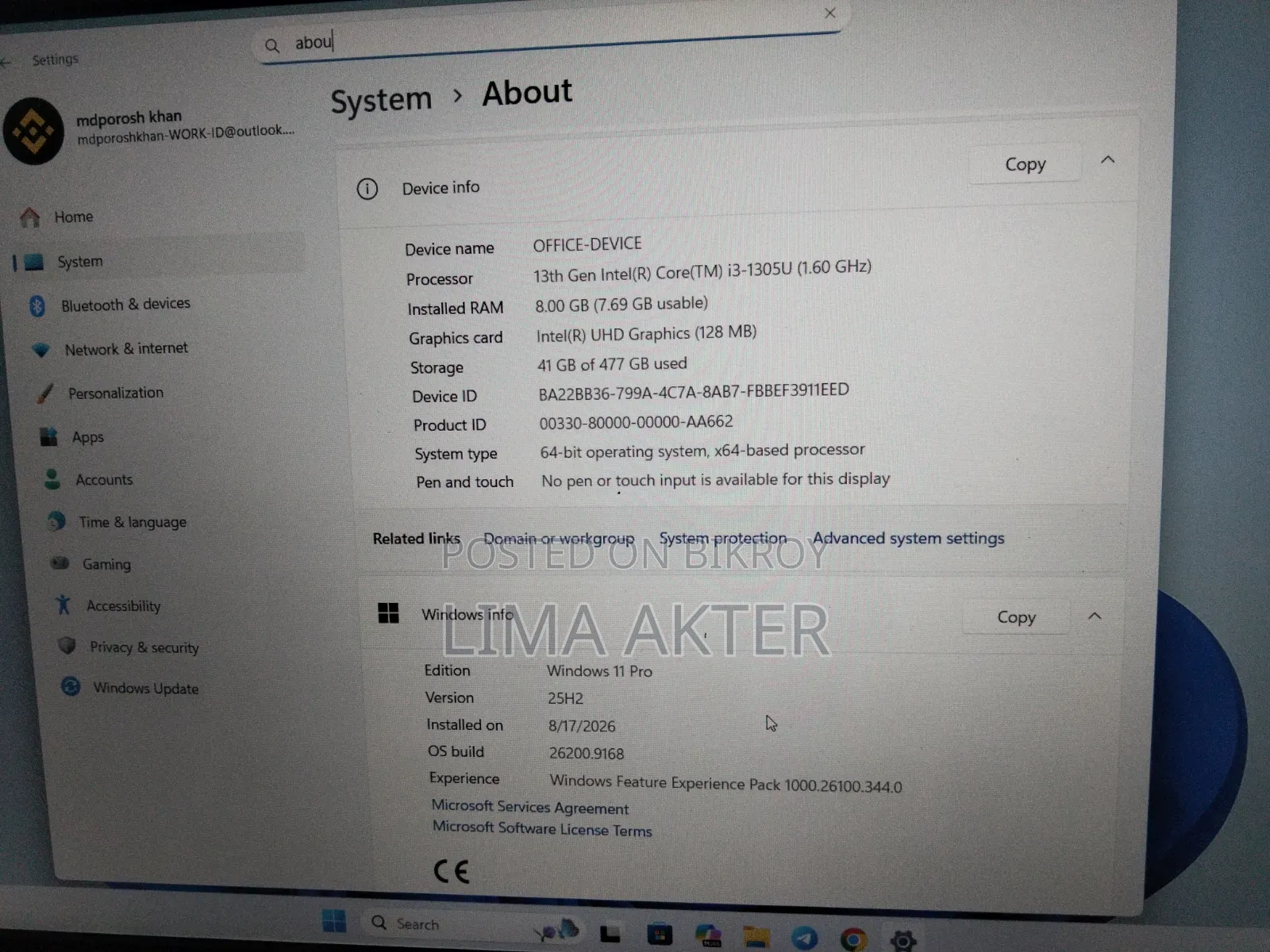Open Apps settings page
The width and height of the screenshot is (1270, 952).
click(71, 436)
